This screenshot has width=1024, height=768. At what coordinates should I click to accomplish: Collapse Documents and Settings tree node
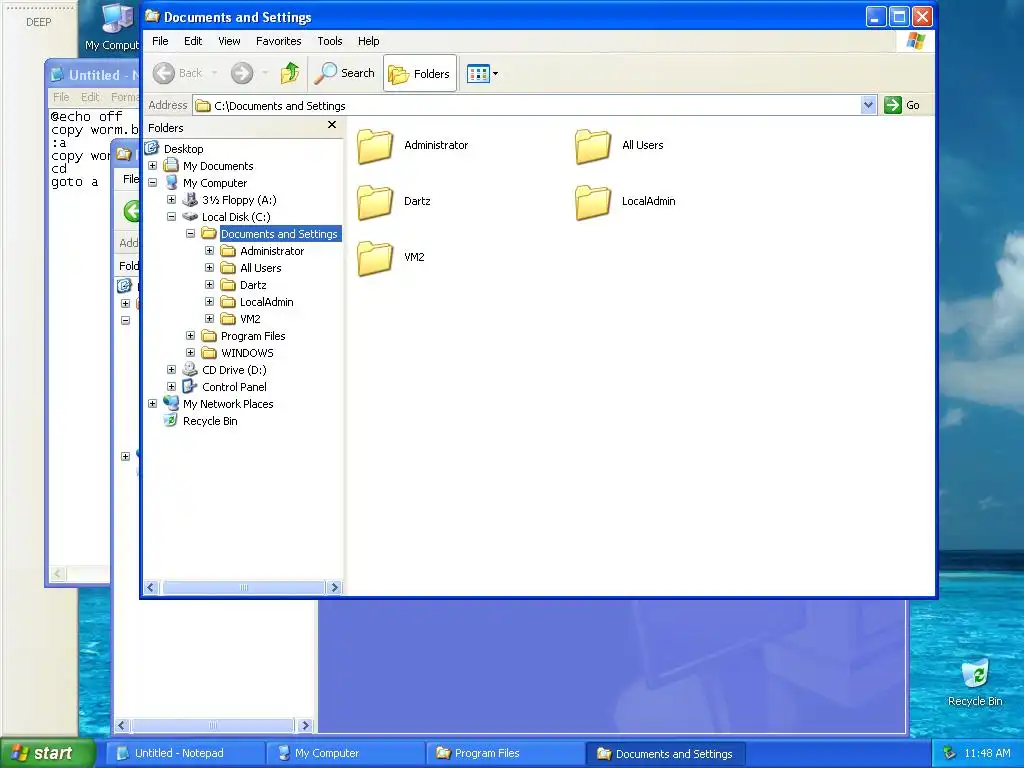point(190,234)
